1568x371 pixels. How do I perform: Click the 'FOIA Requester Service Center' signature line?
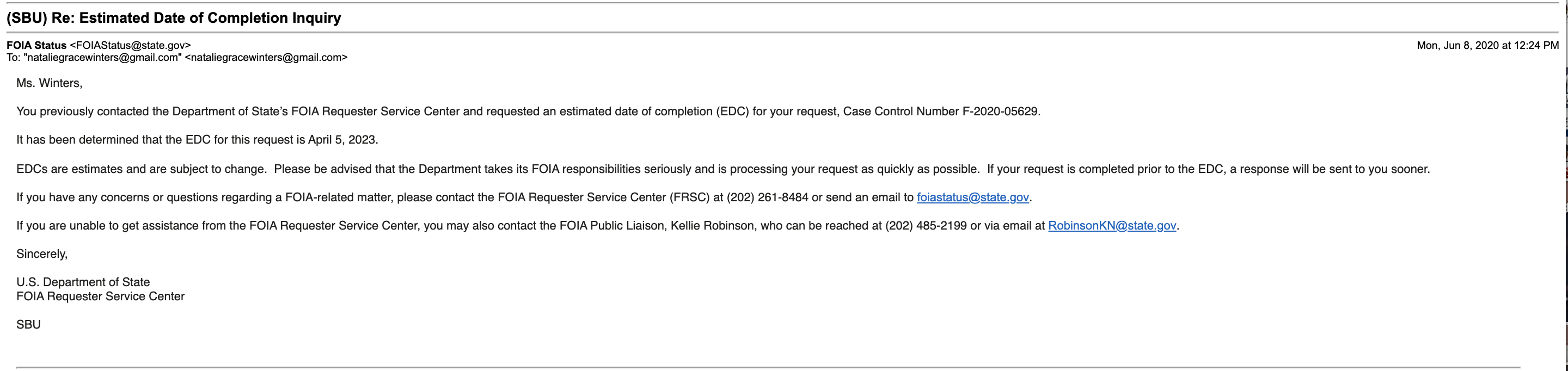point(100,297)
